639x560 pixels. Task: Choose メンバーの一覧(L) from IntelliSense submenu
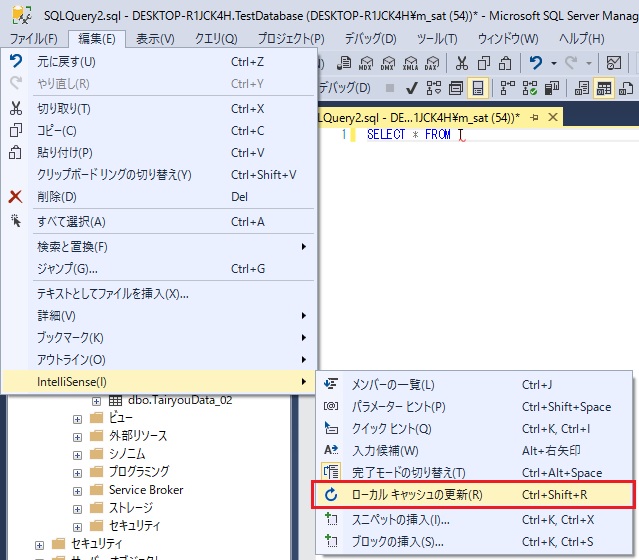coord(474,384)
